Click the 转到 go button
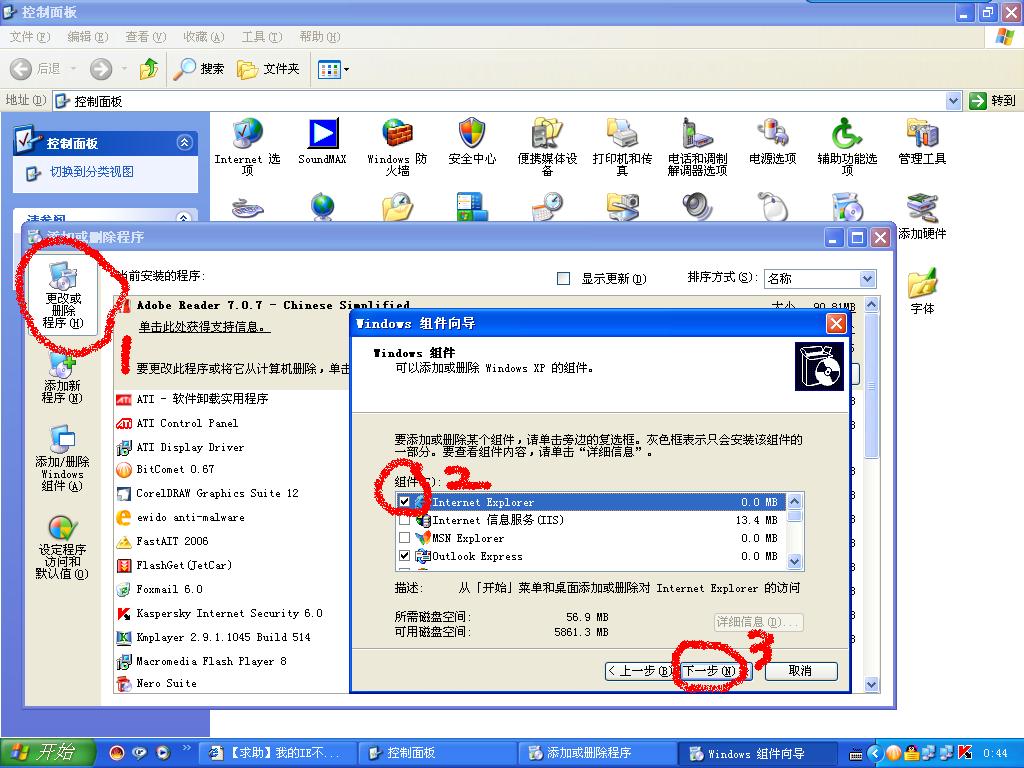The height and width of the screenshot is (768, 1024). point(993,101)
